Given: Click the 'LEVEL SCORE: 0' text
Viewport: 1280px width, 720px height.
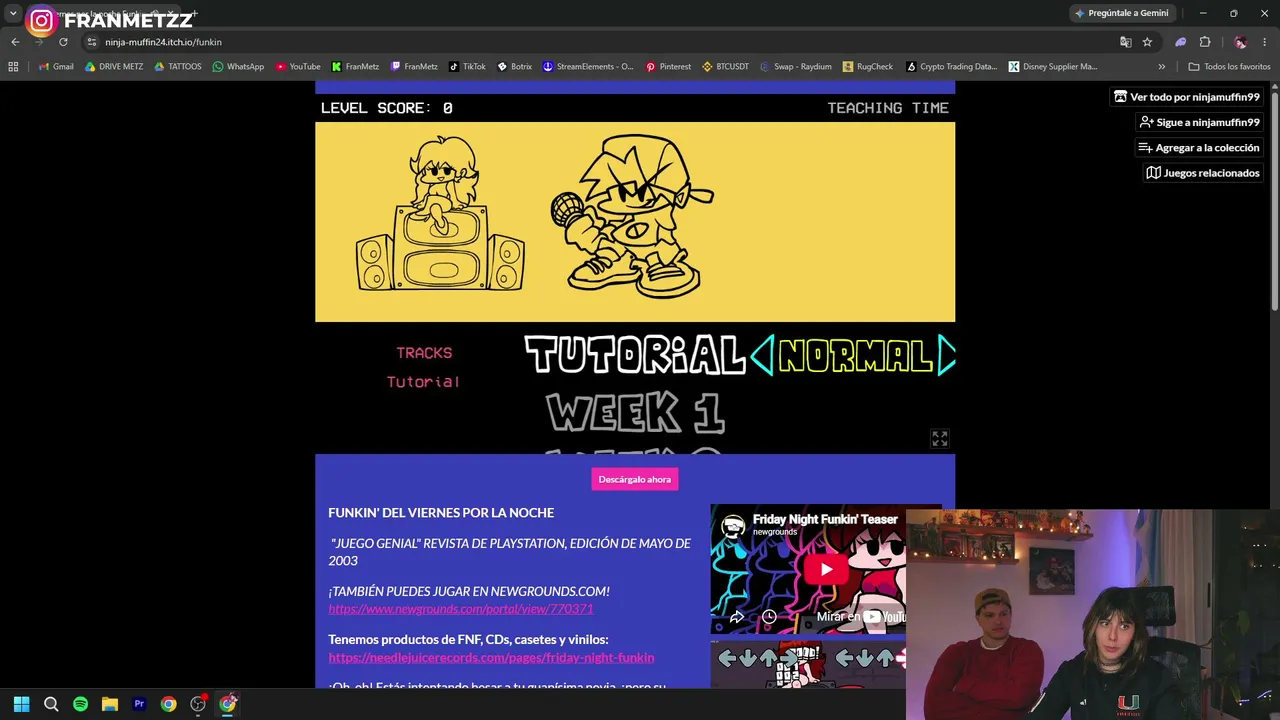Looking at the screenshot, I should click(387, 108).
